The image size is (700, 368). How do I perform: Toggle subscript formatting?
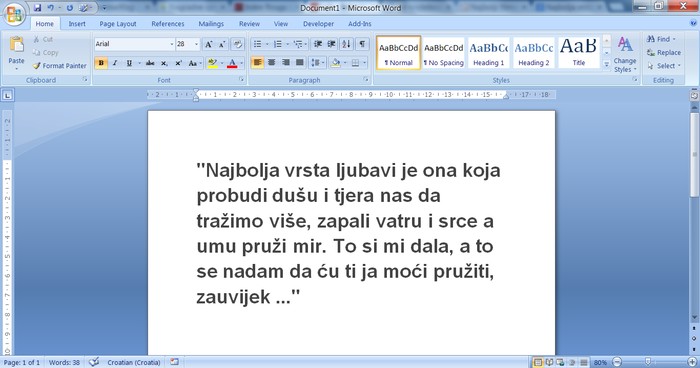coord(164,63)
